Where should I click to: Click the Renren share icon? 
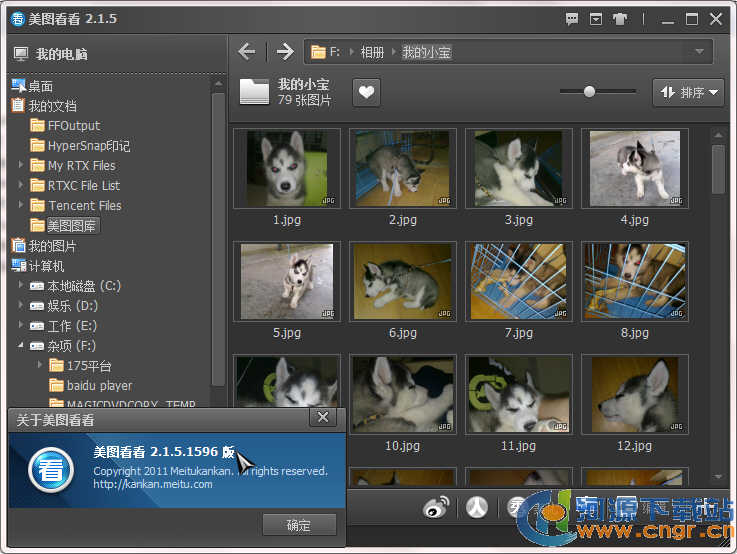[477, 508]
